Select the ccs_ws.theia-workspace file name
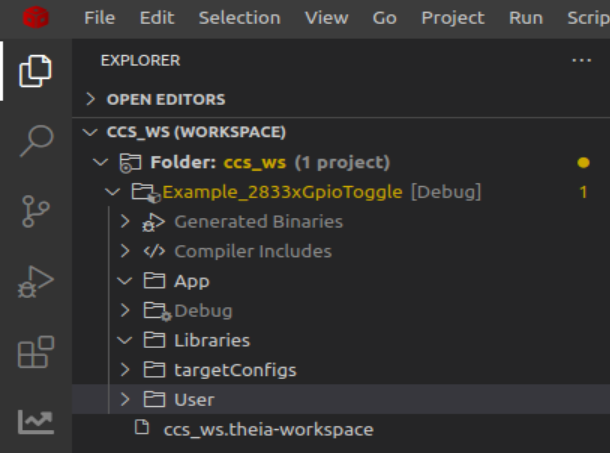 click(268, 430)
